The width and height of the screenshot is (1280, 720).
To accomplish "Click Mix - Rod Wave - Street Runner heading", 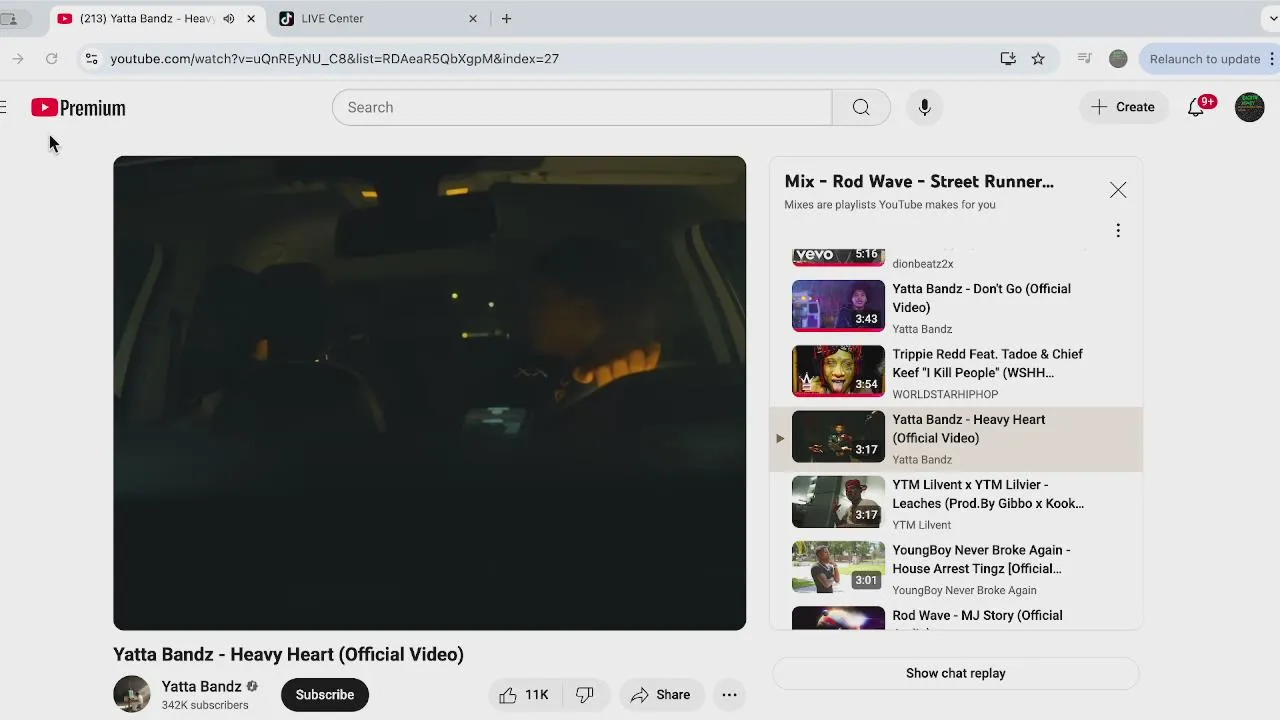I will 919,181.
